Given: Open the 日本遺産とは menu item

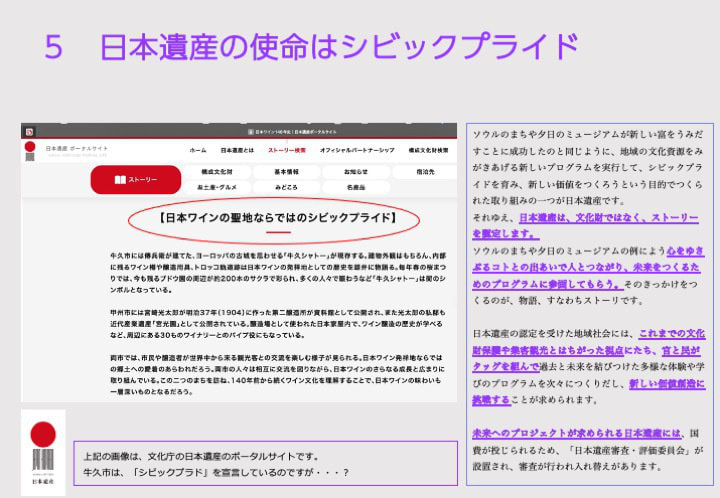Looking at the screenshot, I should (x=237, y=150).
